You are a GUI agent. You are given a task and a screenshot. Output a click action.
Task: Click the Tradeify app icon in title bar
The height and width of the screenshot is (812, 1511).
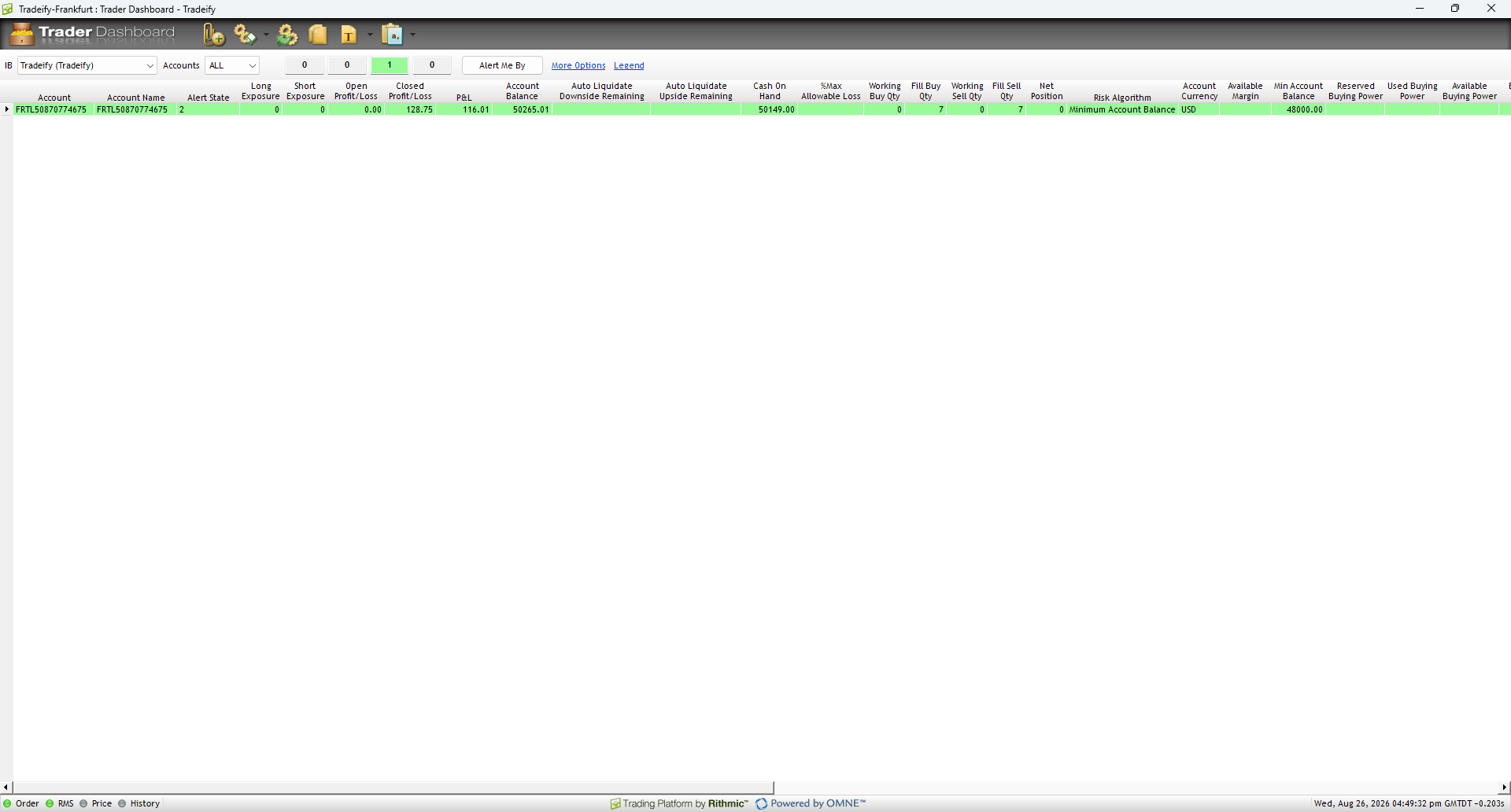tap(8, 9)
